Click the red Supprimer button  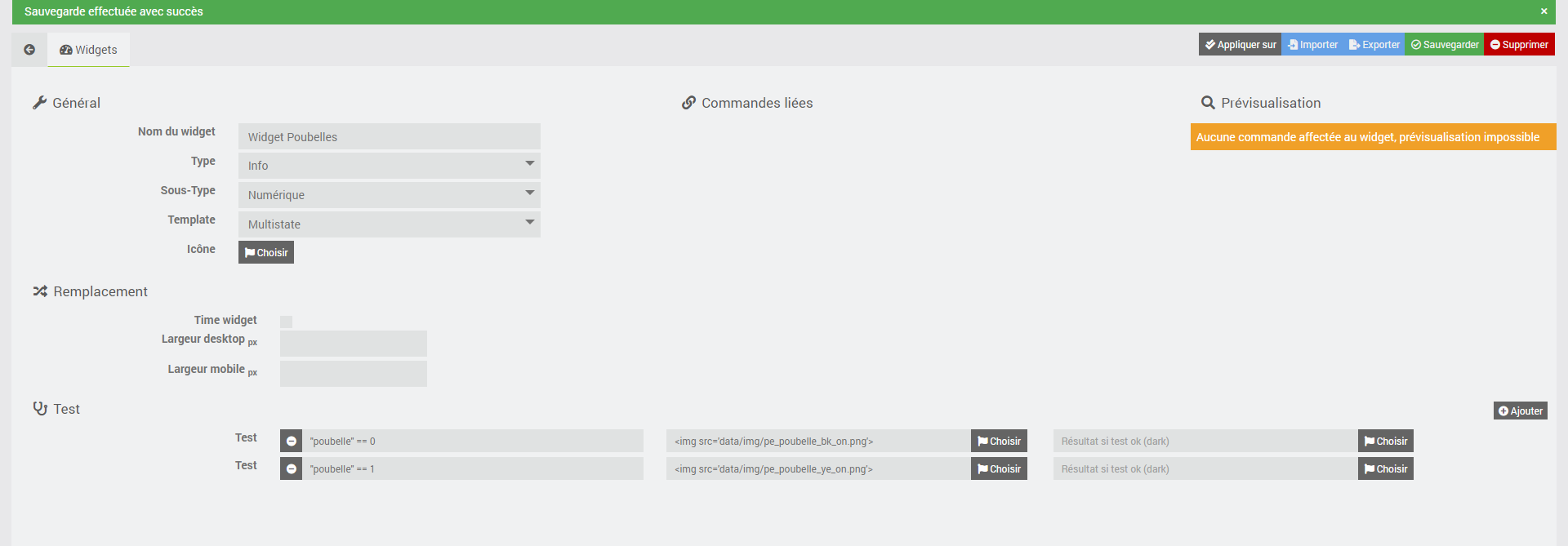[x=1519, y=45]
